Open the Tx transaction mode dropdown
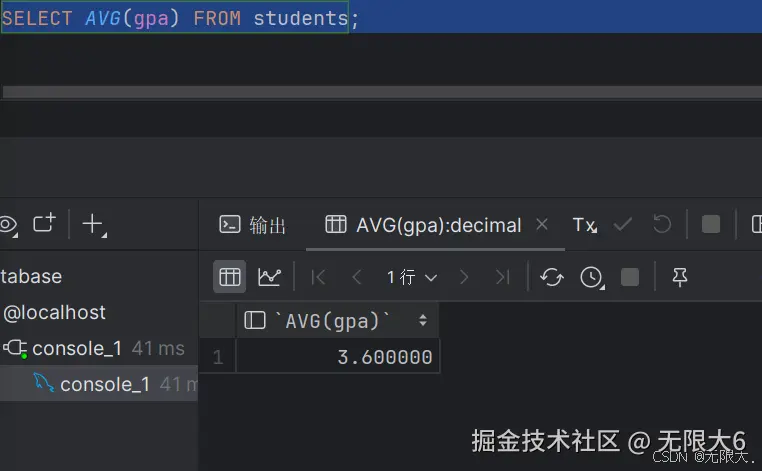The height and width of the screenshot is (471, 762). point(585,225)
